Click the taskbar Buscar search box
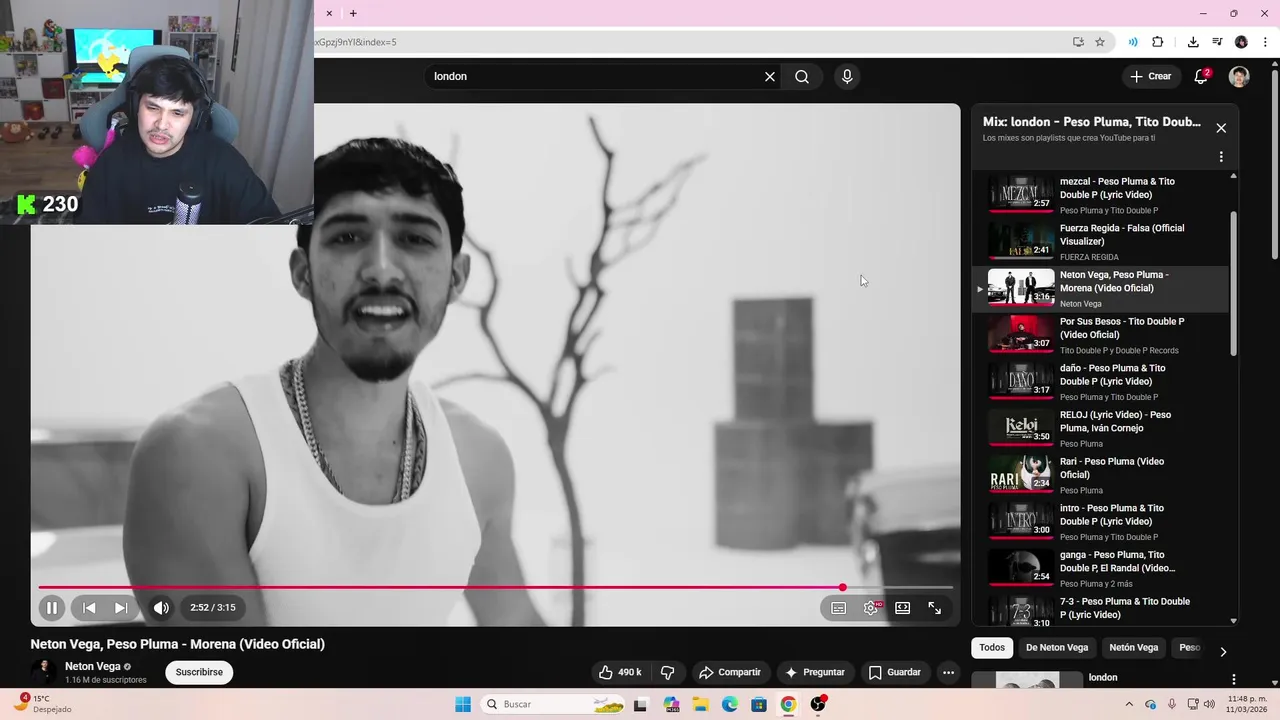 tap(553, 704)
